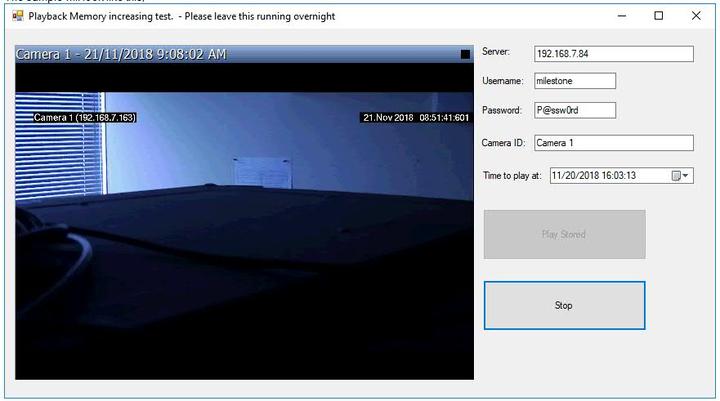This screenshot has width=720, height=401.
Task: Focus the Username field containing milestone
Action: (x=574, y=82)
